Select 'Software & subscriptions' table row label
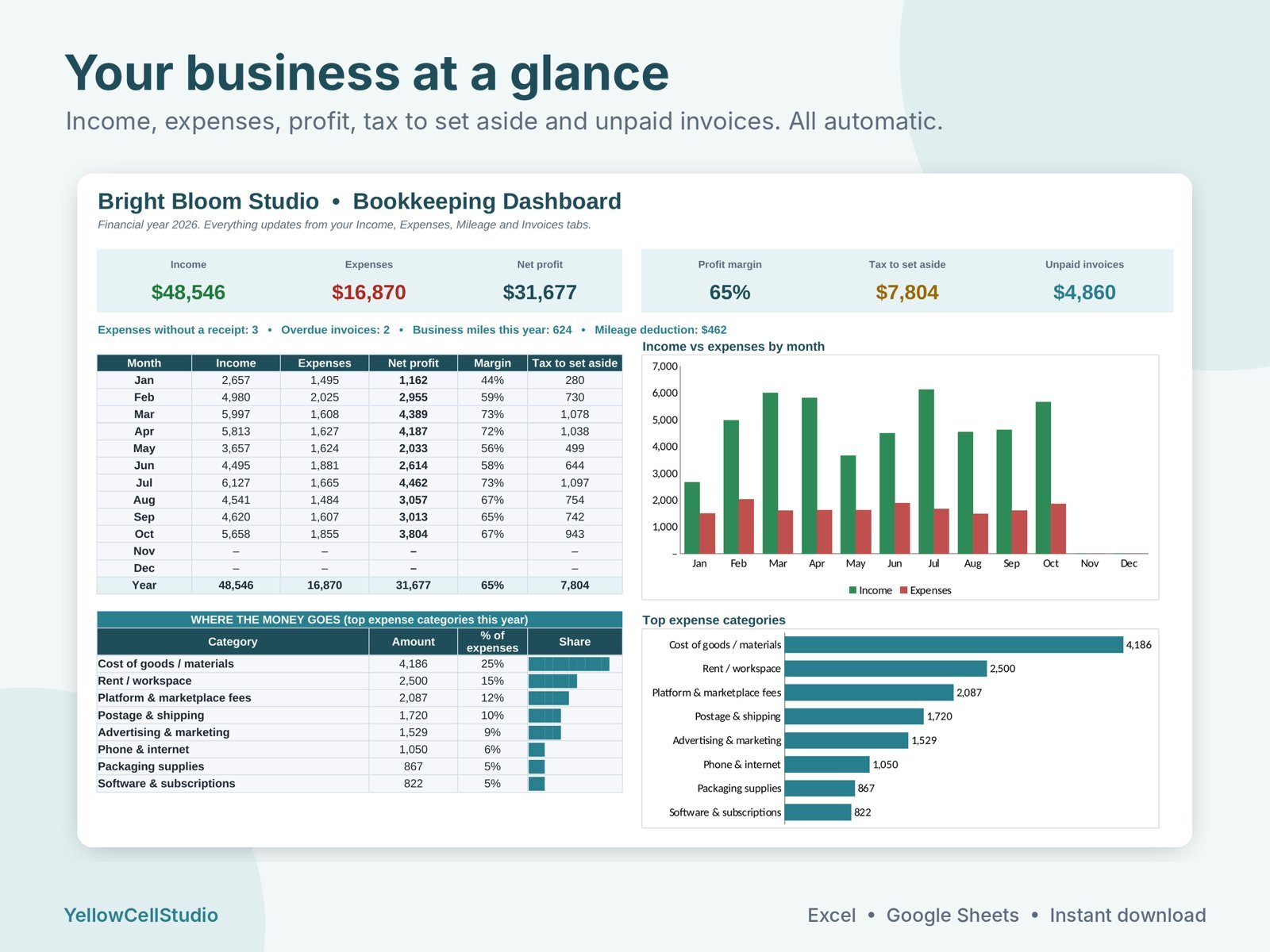Screen dimensions: 1270x952 [167, 783]
